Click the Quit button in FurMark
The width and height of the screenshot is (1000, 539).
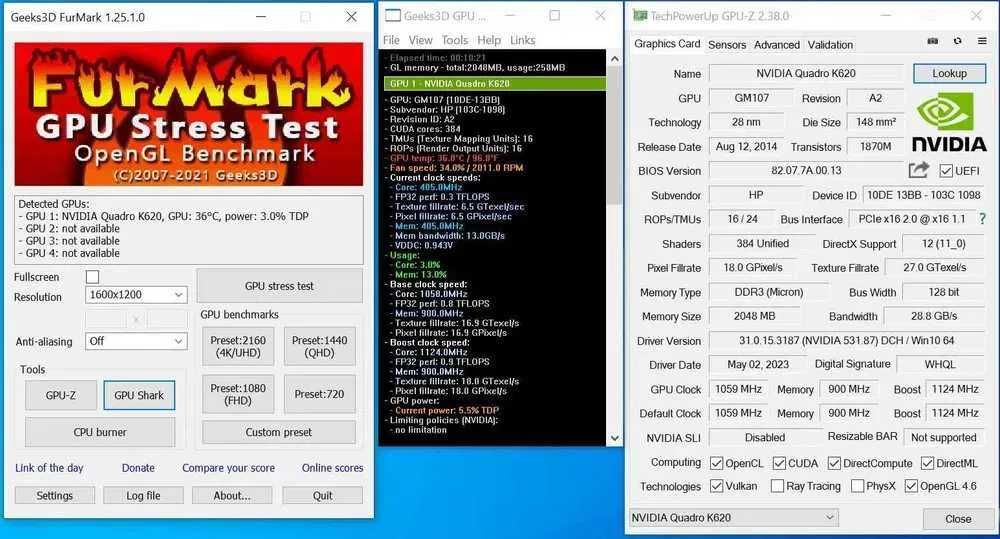(x=323, y=495)
